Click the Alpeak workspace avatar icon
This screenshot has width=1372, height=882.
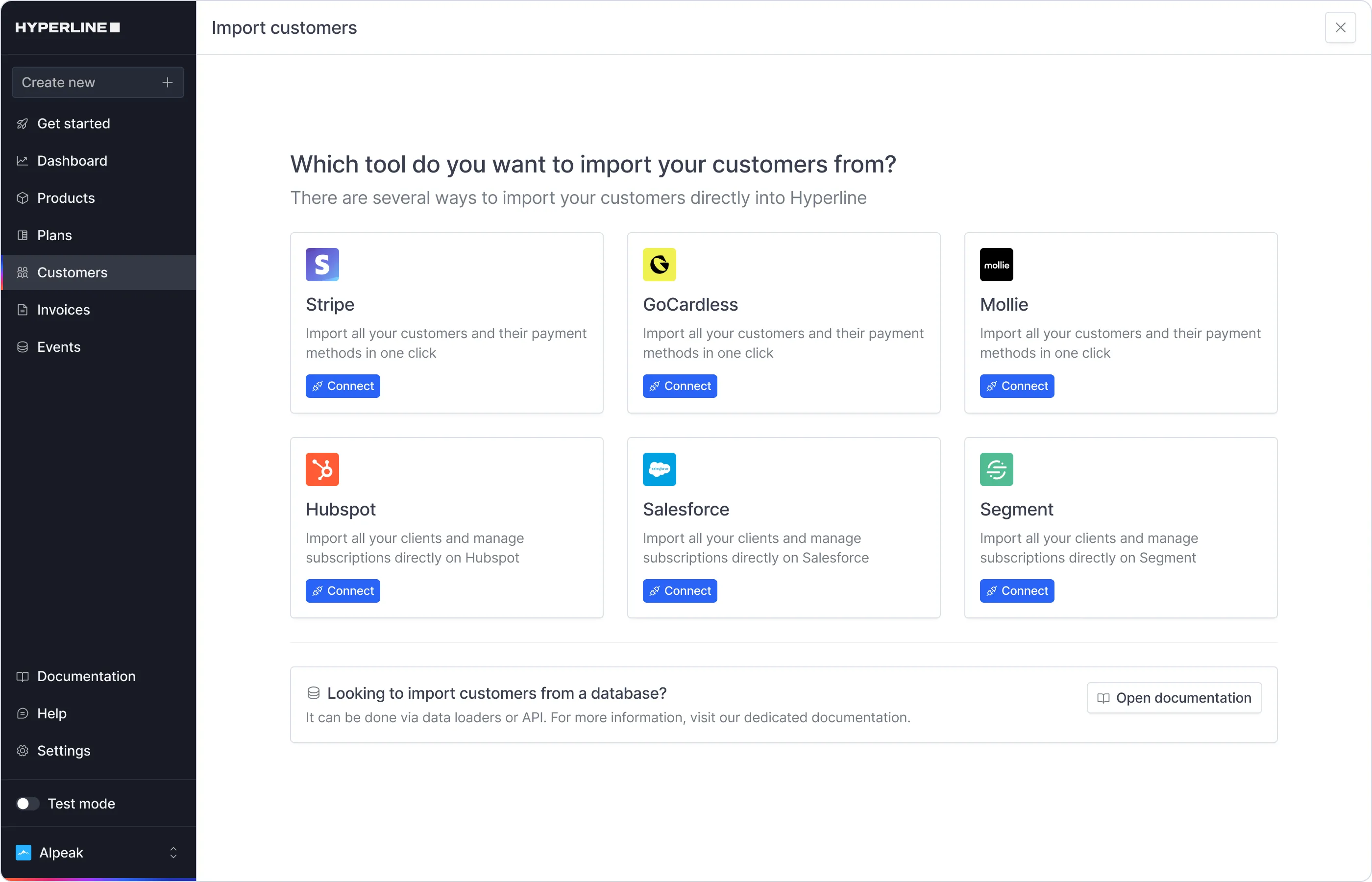(x=24, y=853)
